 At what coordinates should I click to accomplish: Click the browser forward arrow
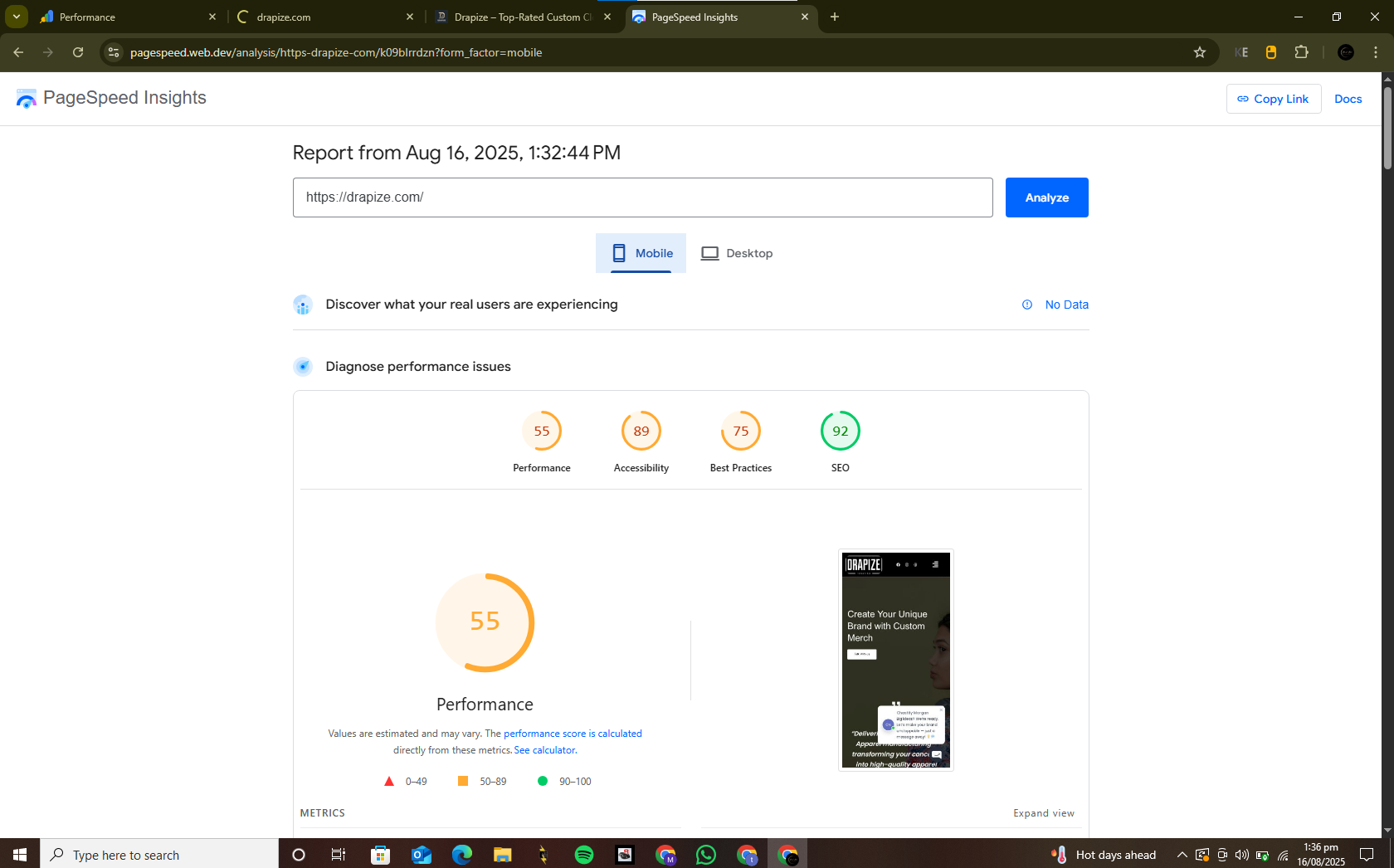coord(48,52)
